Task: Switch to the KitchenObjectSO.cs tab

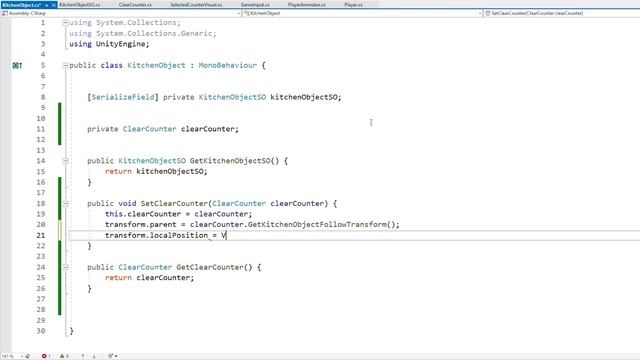Action: point(79,4)
